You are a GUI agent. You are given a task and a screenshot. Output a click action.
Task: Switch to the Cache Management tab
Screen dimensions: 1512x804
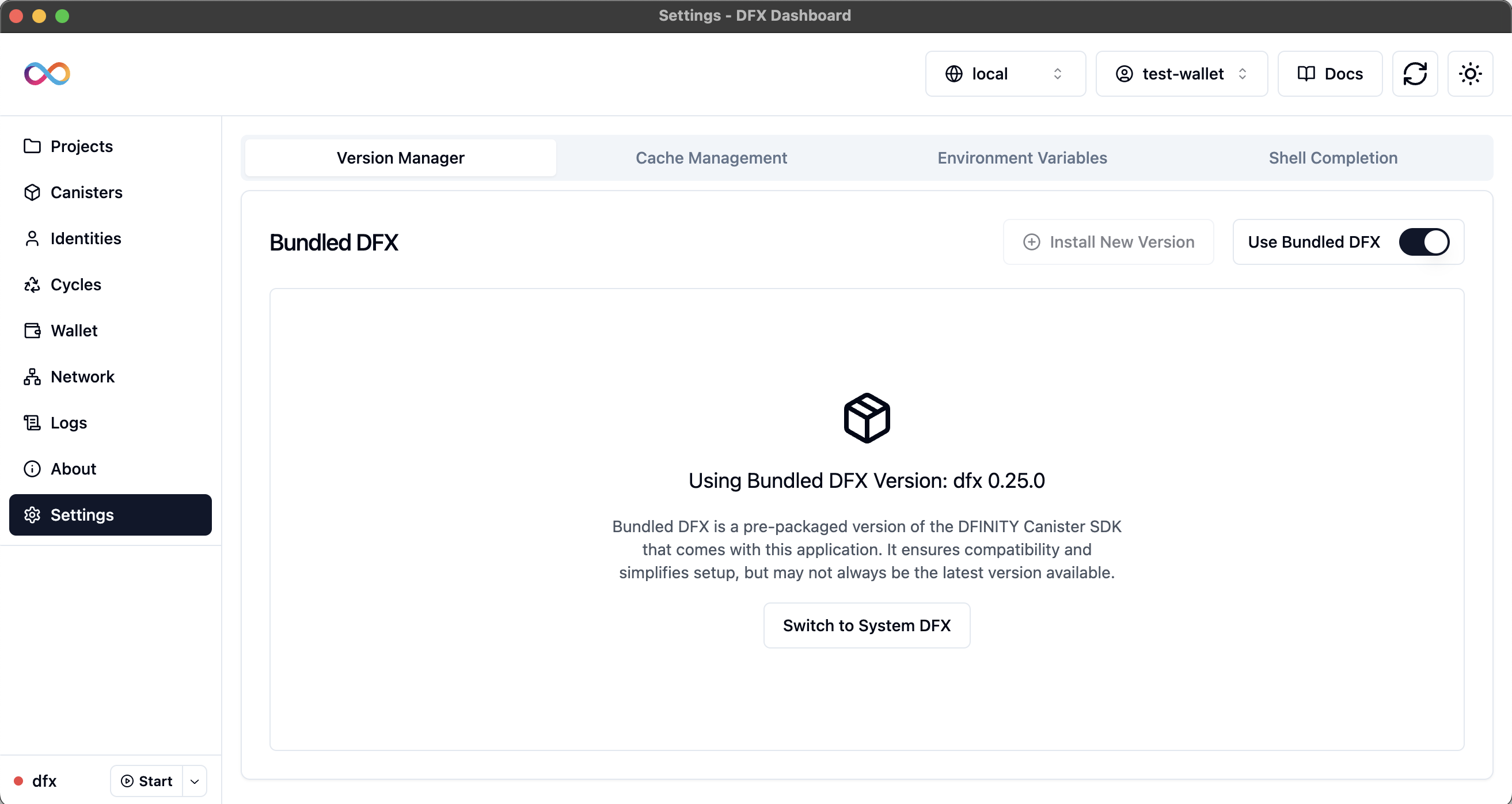point(711,157)
